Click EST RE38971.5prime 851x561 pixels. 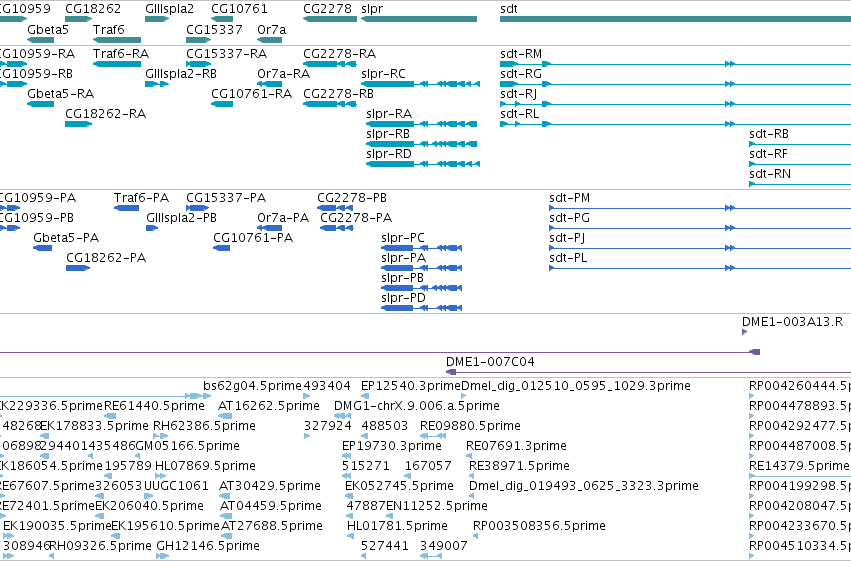coord(519,467)
